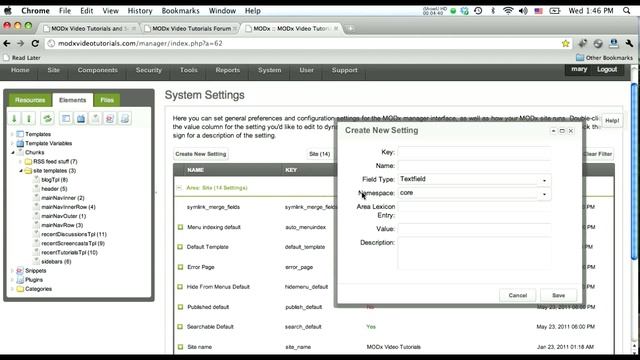Image resolution: width=640 pixels, height=360 pixels.
Task: Click the Key input field
Action: pos(474,152)
